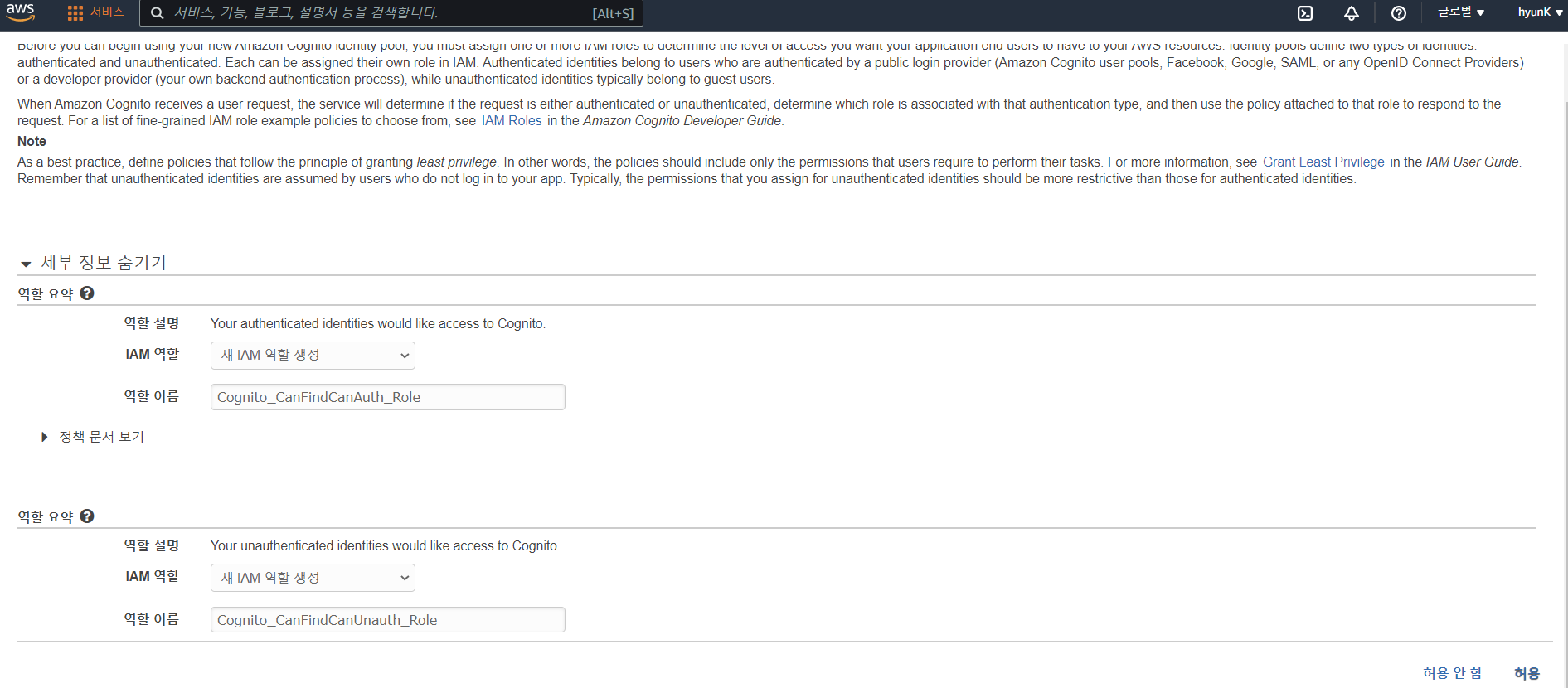1568x688 pixels.
Task: Open the CloudShell terminal icon
Action: [x=1305, y=13]
